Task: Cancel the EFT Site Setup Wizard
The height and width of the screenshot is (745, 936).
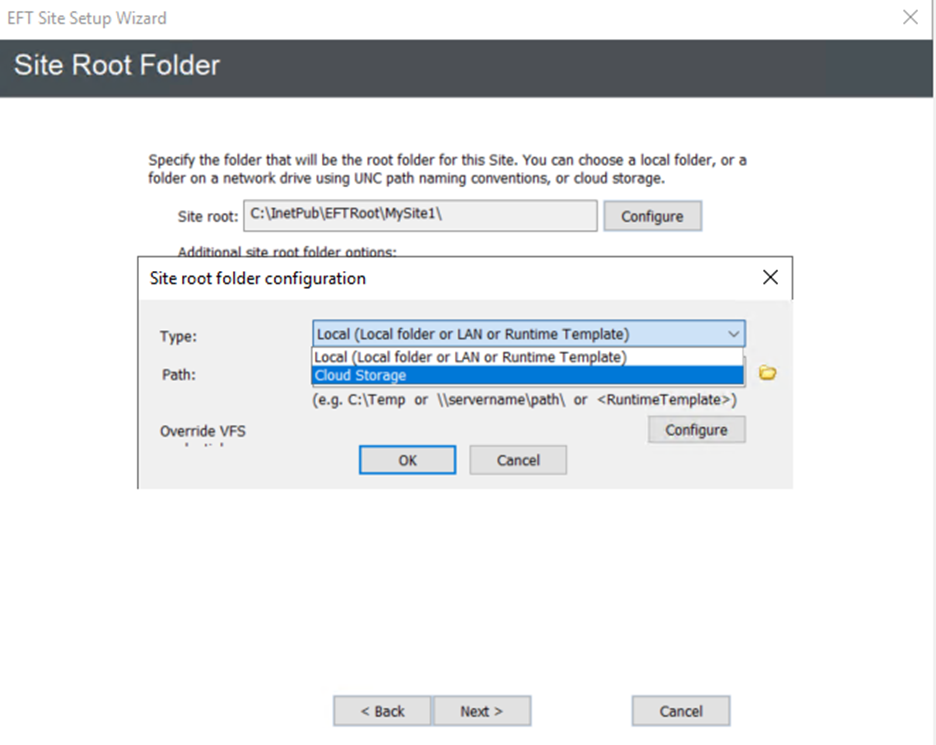Action: click(680, 711)
